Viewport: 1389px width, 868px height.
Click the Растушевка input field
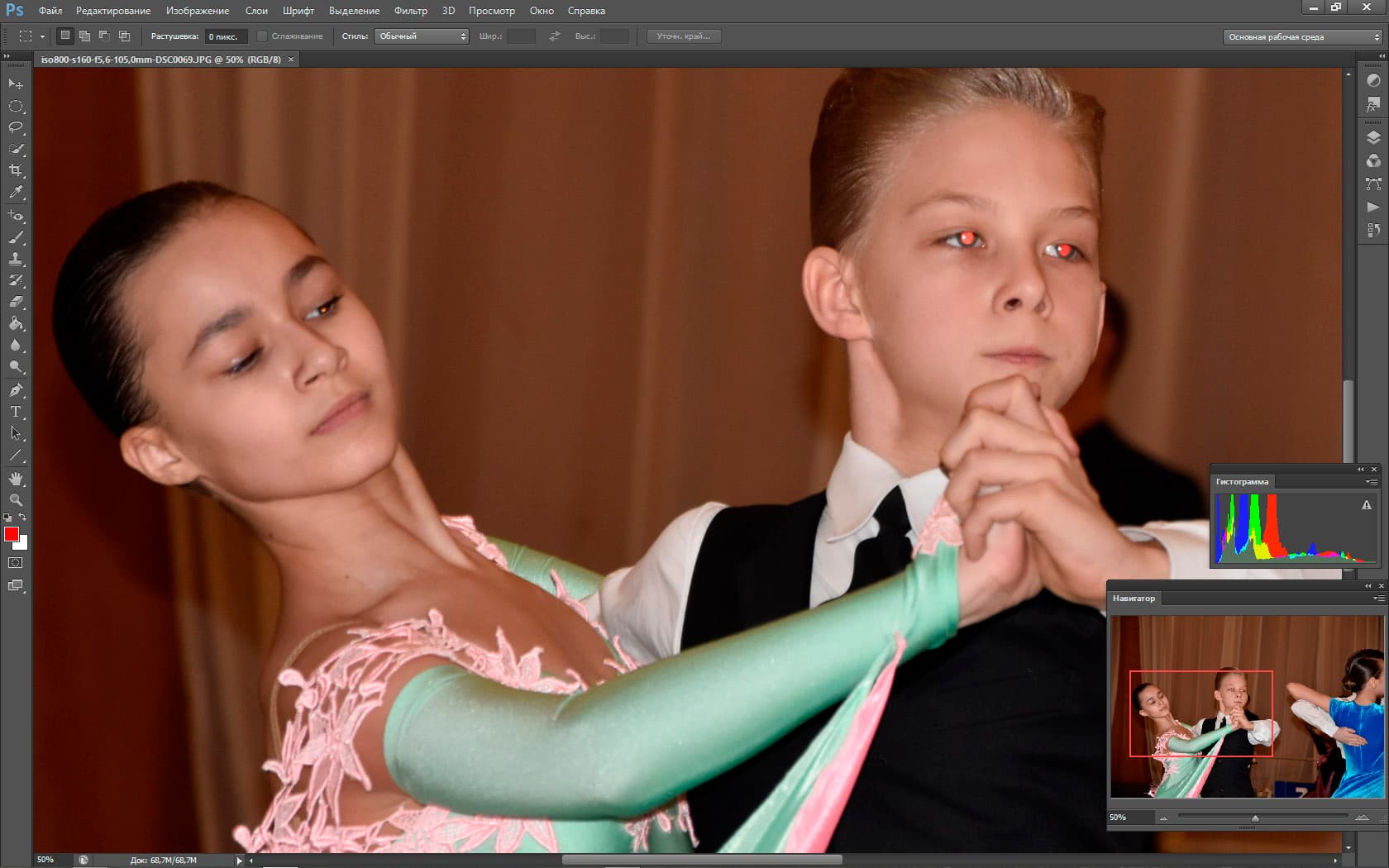[x=226, y=36]
